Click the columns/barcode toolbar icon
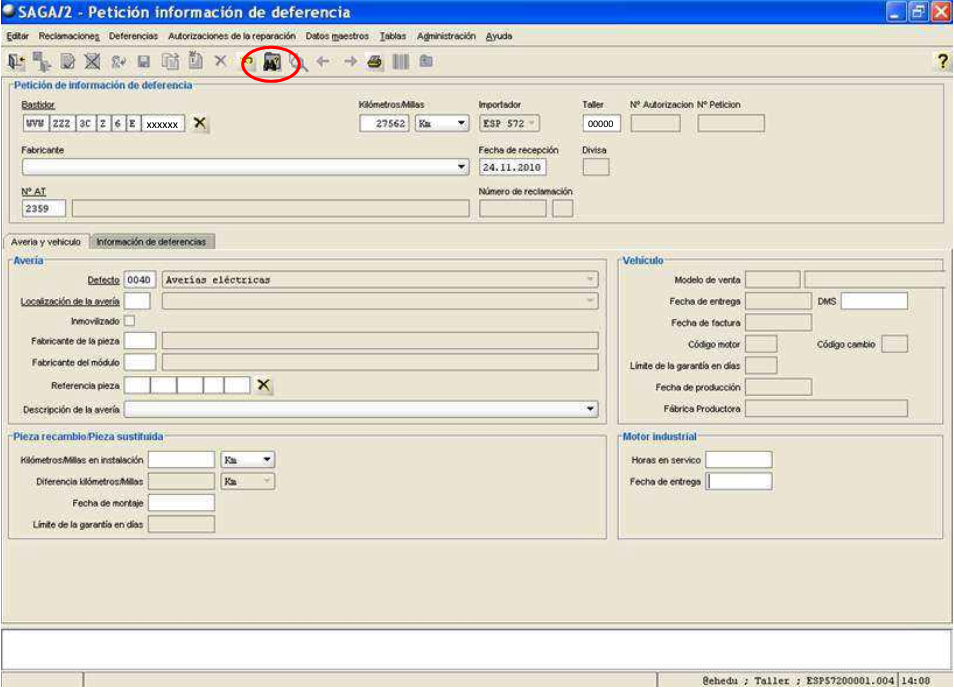The height and width of the screenshot is (690, 954). tap(400, 61)
